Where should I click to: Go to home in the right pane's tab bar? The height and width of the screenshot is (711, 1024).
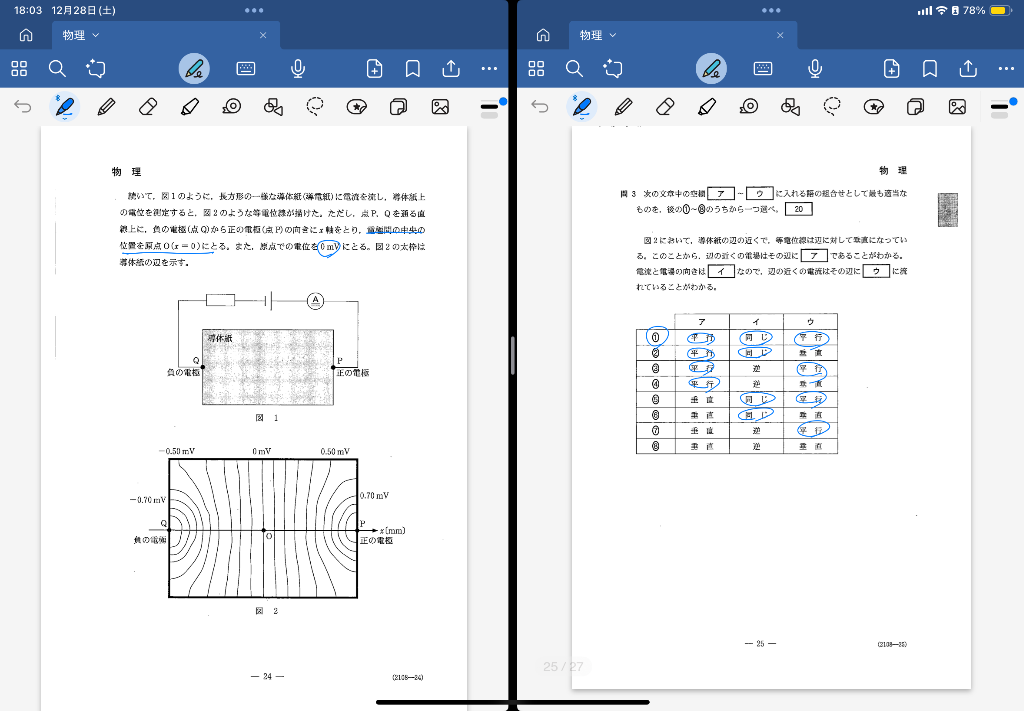point(543,35)
